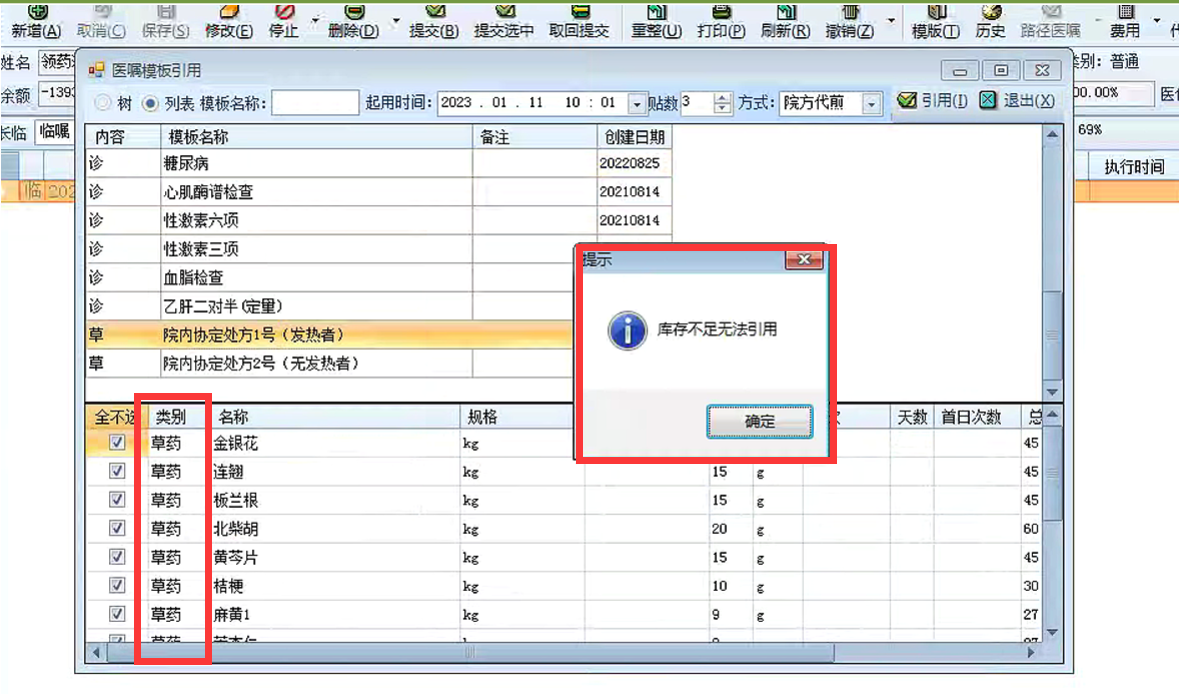
Task: Click the 退出(X) button in template dialog
Action: pos(1017,101)
